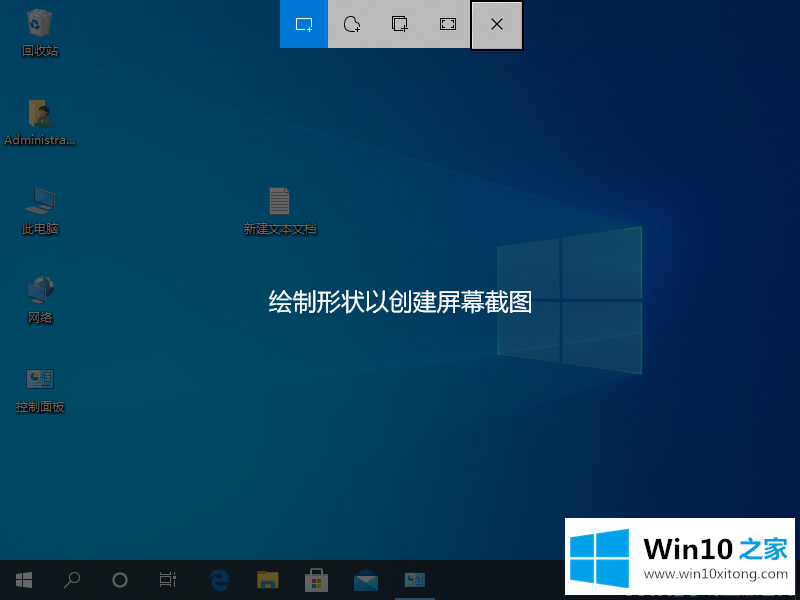Open Cortana circle in taskbar
Screen dimensions: 800x600
click(120, 580)
